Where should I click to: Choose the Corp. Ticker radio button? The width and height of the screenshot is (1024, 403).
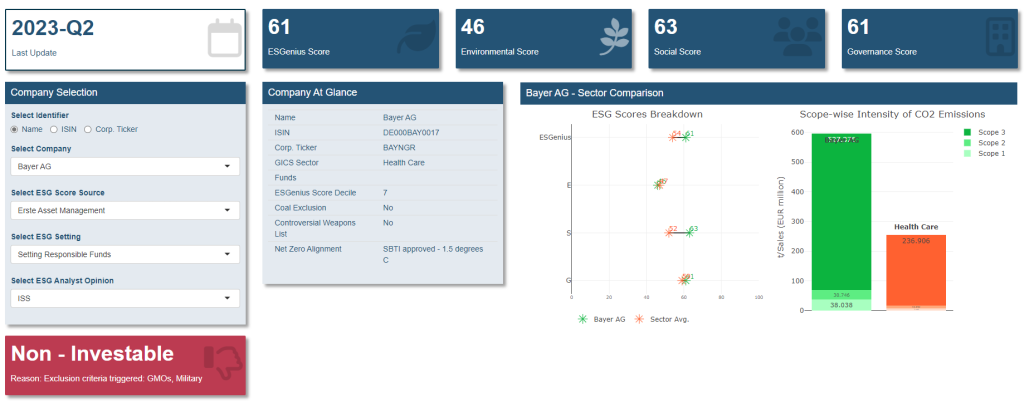[88, 129]
